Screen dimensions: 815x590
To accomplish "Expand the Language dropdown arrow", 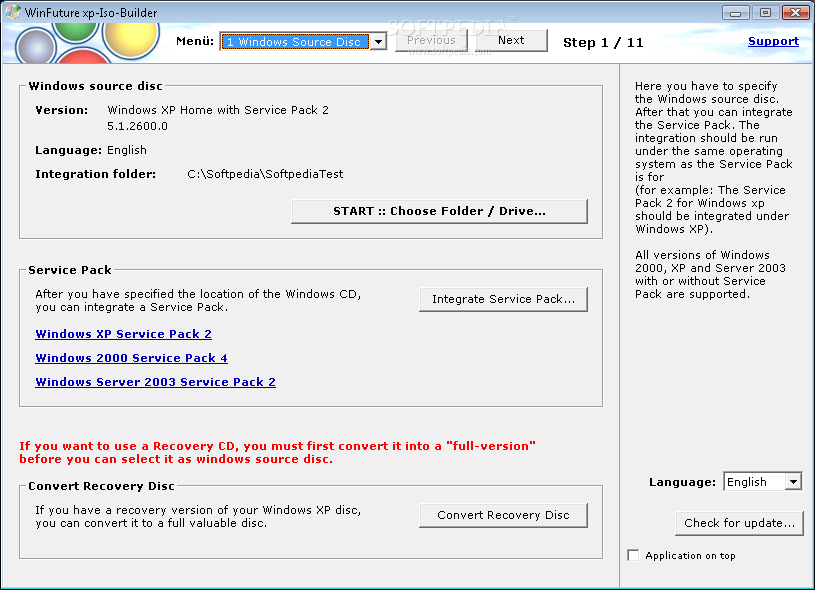I will pos(793,482).
